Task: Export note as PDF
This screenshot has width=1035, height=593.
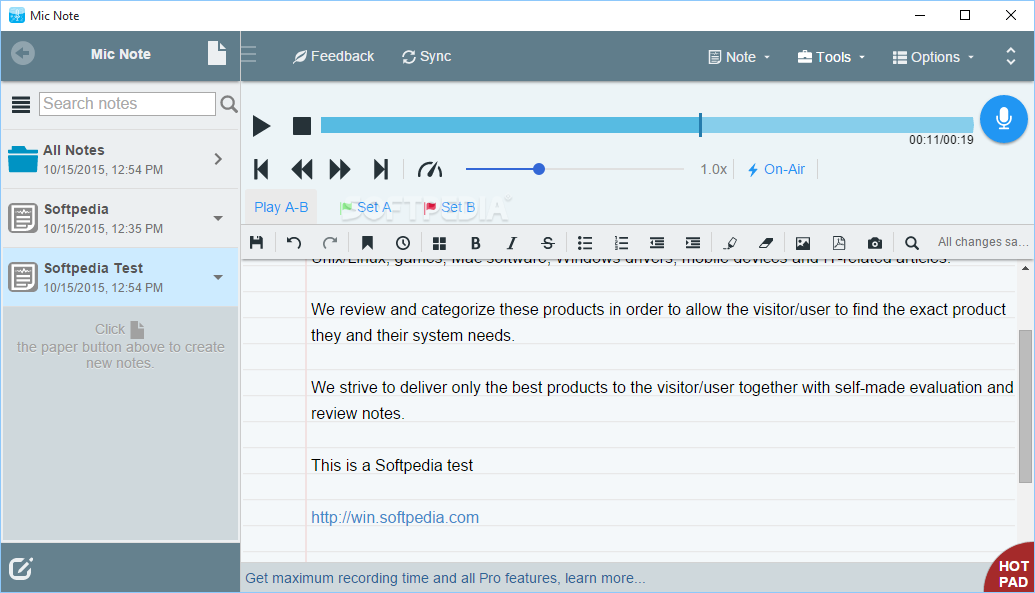Action: coord(839,243)
